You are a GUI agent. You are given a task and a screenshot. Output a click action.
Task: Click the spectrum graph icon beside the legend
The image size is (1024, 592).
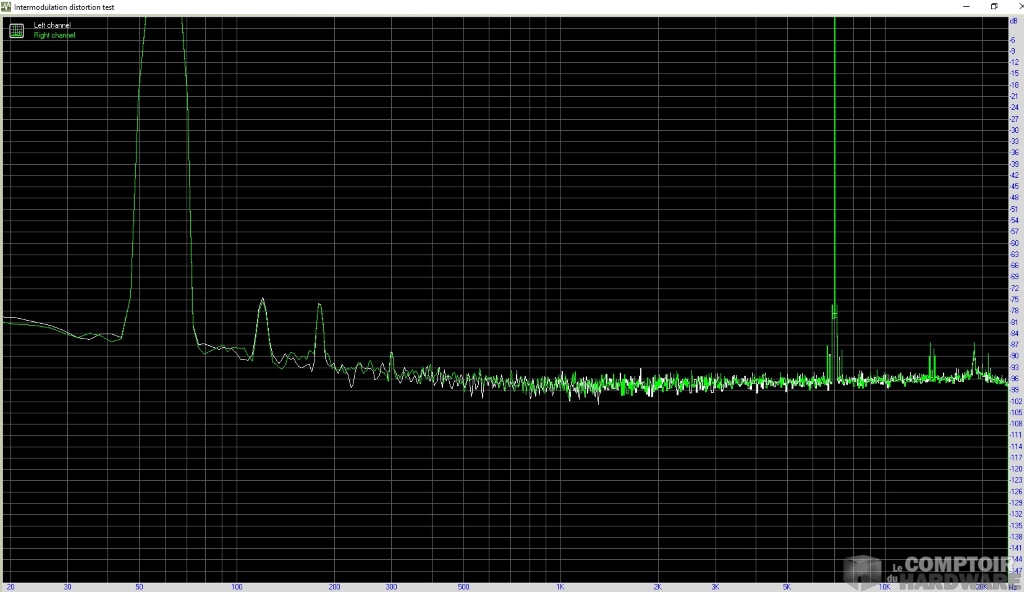pyautogui.click(x=16, y=30)
